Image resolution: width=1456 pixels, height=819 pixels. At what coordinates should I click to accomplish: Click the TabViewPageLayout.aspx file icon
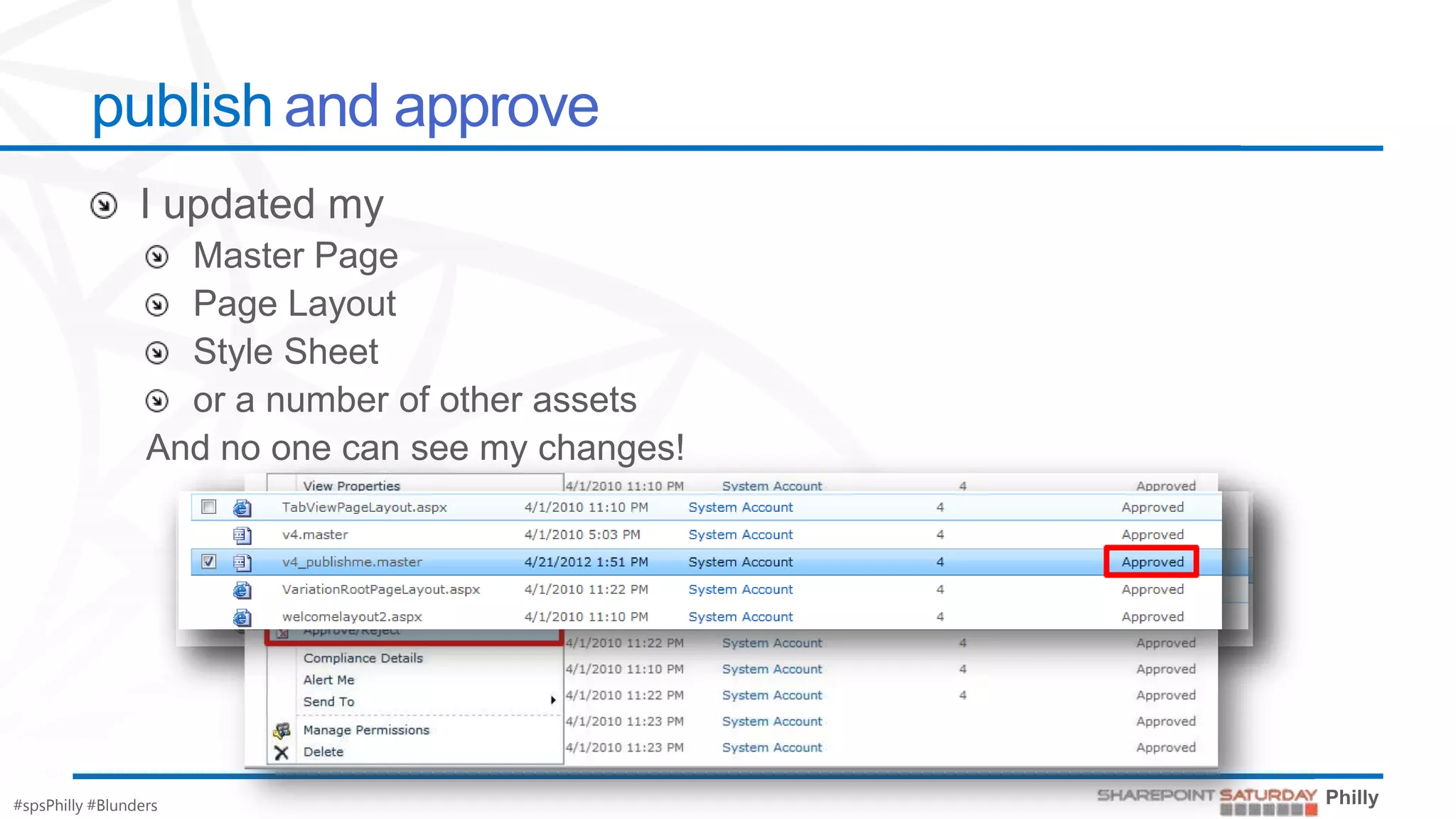(x=242, y=508)
